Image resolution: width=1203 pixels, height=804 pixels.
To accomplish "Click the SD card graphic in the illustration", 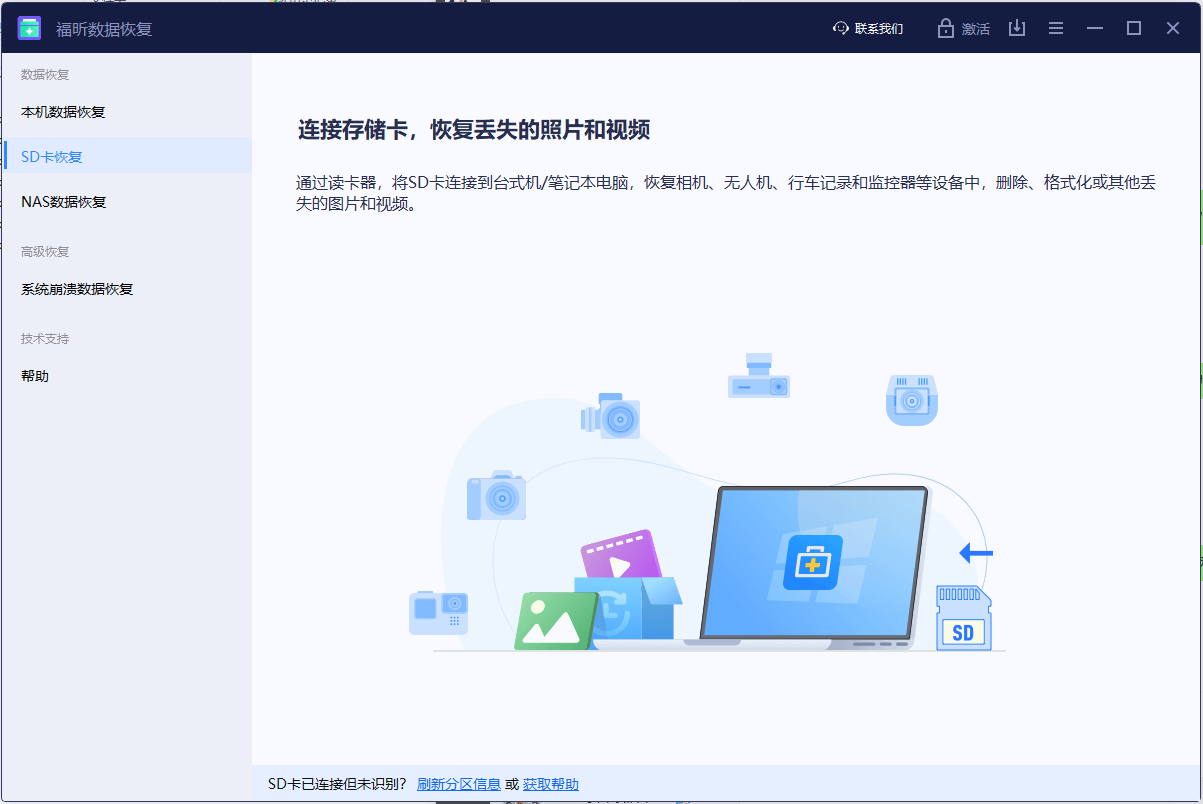I will click(x=963, y=618).
